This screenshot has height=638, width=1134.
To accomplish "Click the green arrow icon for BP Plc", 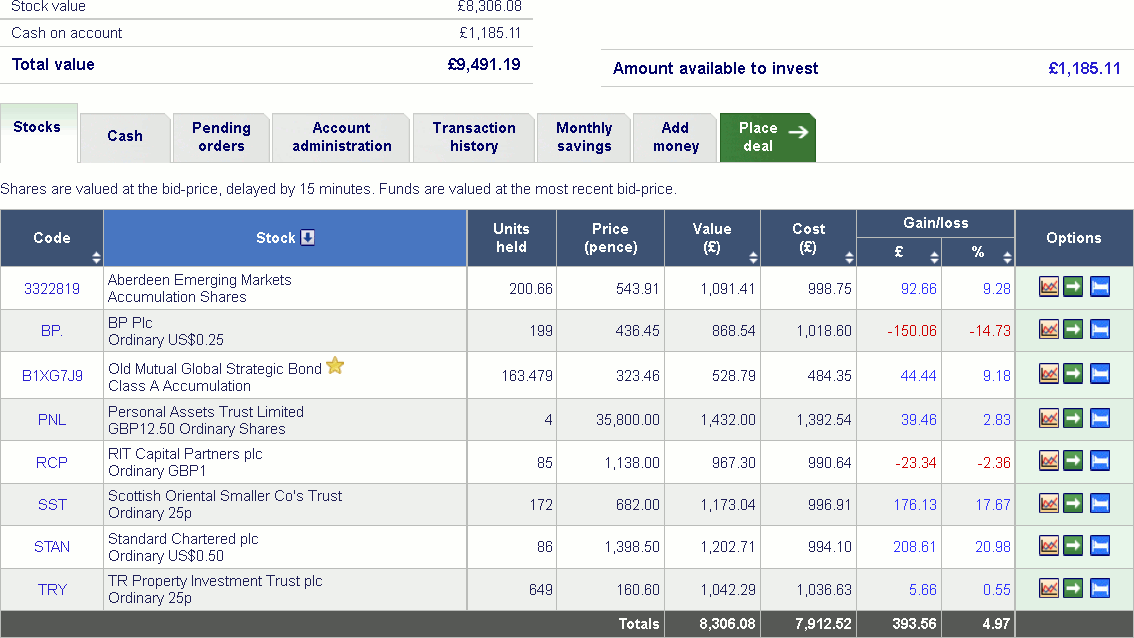I will (x=1073, y=330).
